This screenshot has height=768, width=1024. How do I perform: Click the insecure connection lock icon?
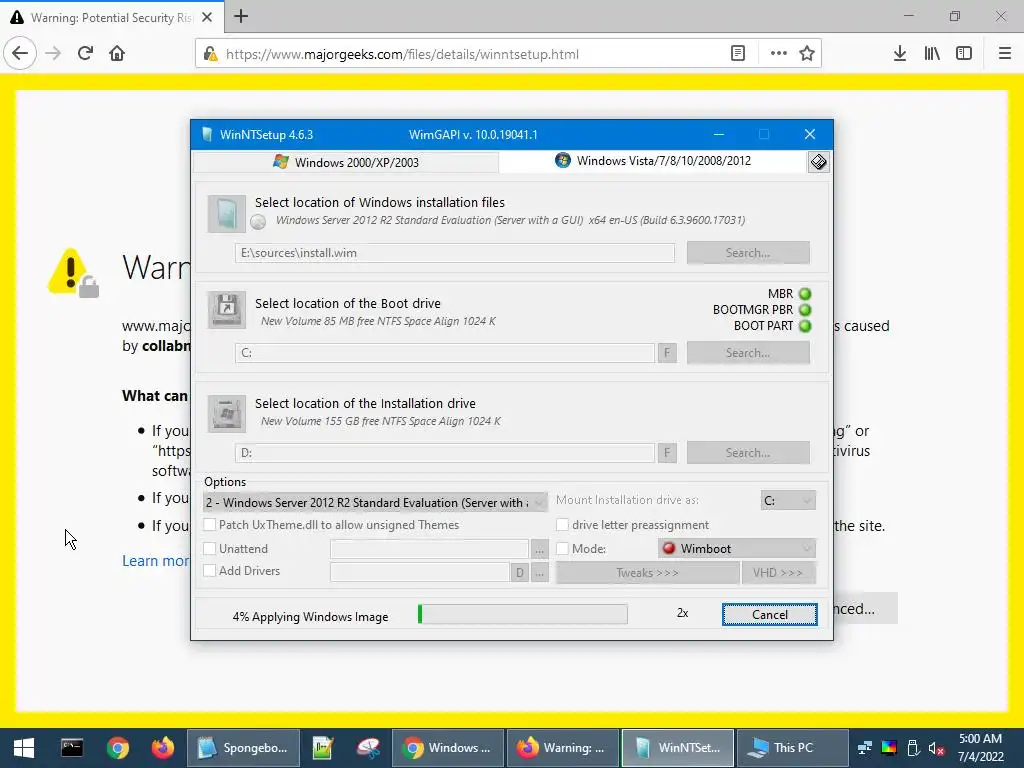click(210, 54)
